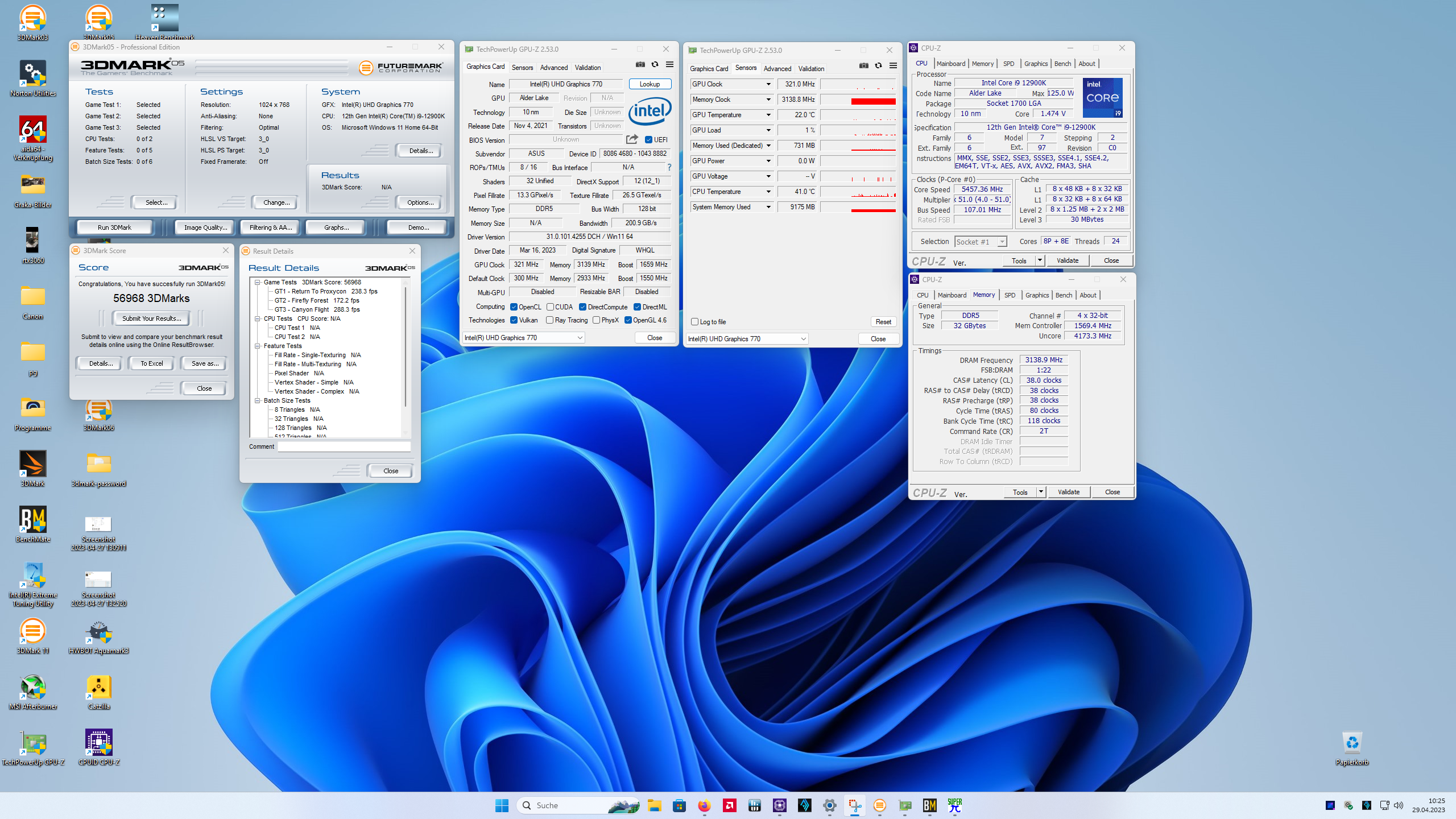
Task: Toggle the DirectML checkbox
Action: 637,307
